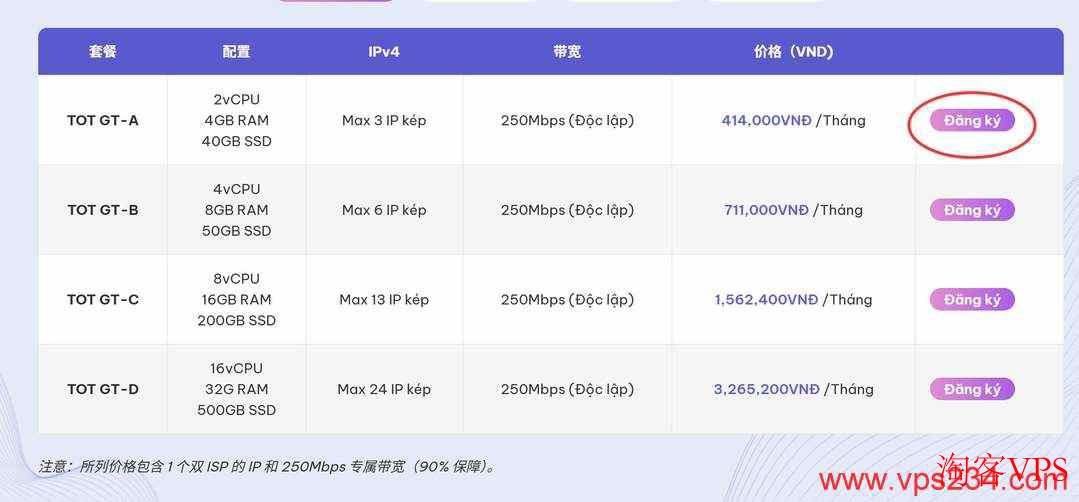1079x502 pixels.
Task: Click the 配置 column header
Action: click(x=236, y=51)
